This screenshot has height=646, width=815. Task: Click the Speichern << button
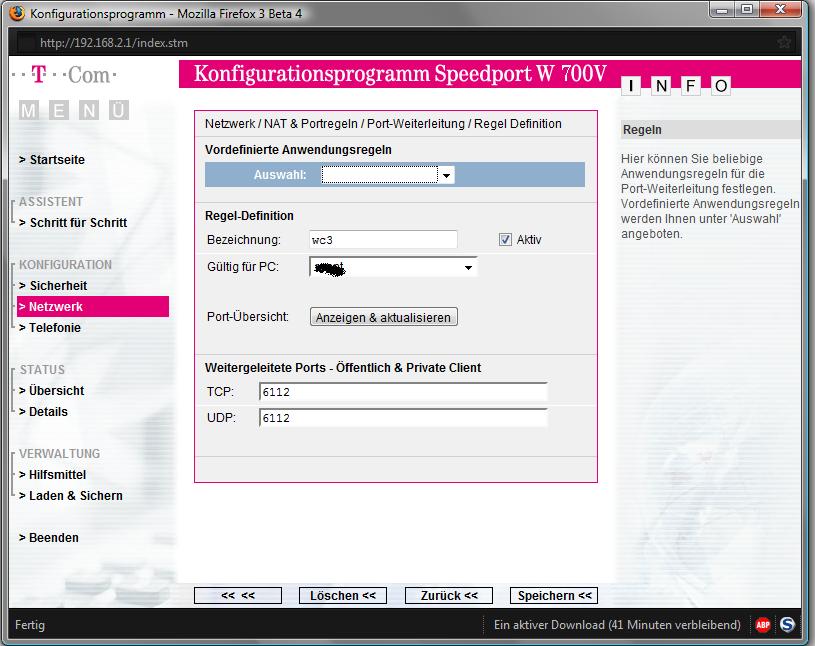pyautogui.click(x=554, y=596)
